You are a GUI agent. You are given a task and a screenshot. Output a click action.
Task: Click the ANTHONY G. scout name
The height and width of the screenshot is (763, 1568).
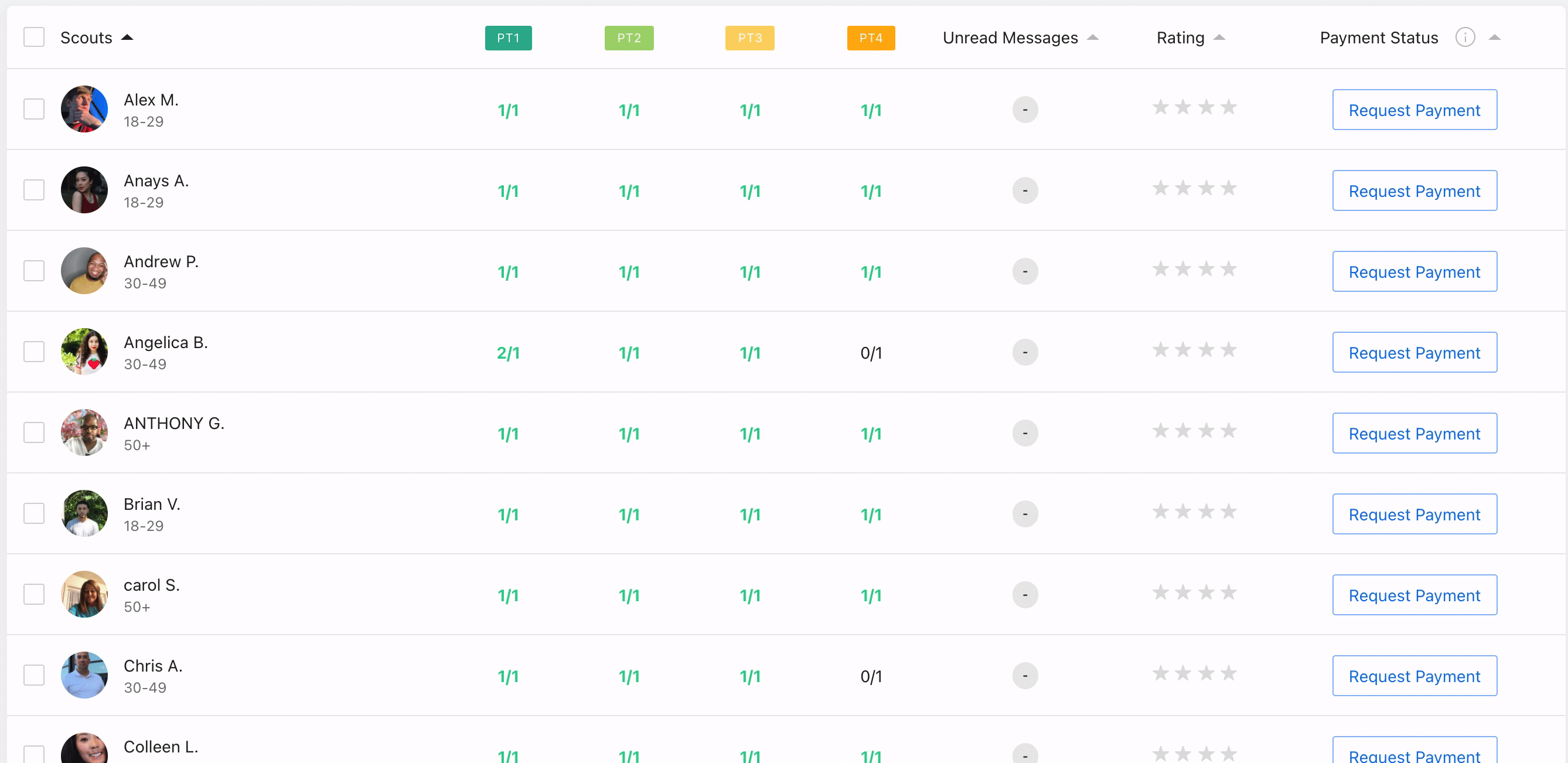click(x=174, y=423)
